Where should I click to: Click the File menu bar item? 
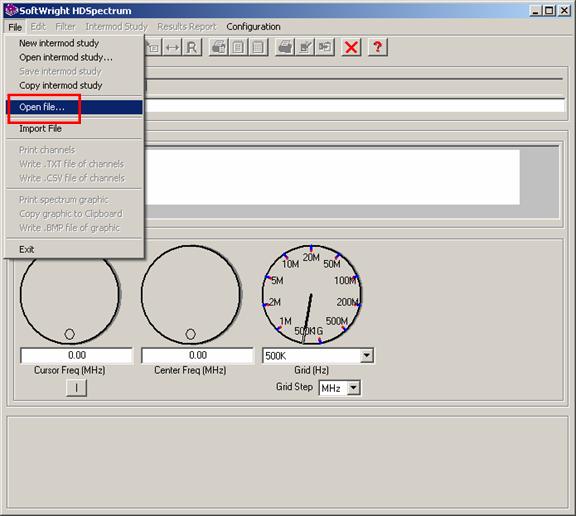(x=15, y=27)
